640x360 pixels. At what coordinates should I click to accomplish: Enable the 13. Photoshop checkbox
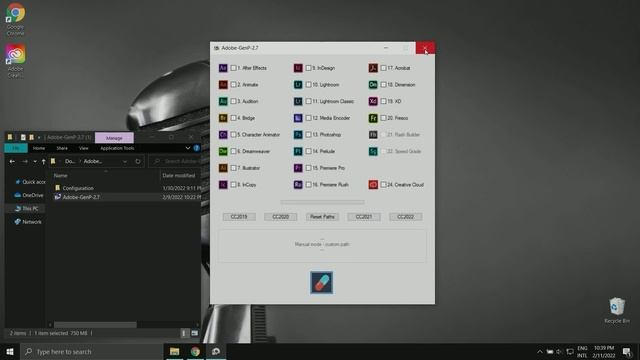pyautogui.click(x=309, y=135)
